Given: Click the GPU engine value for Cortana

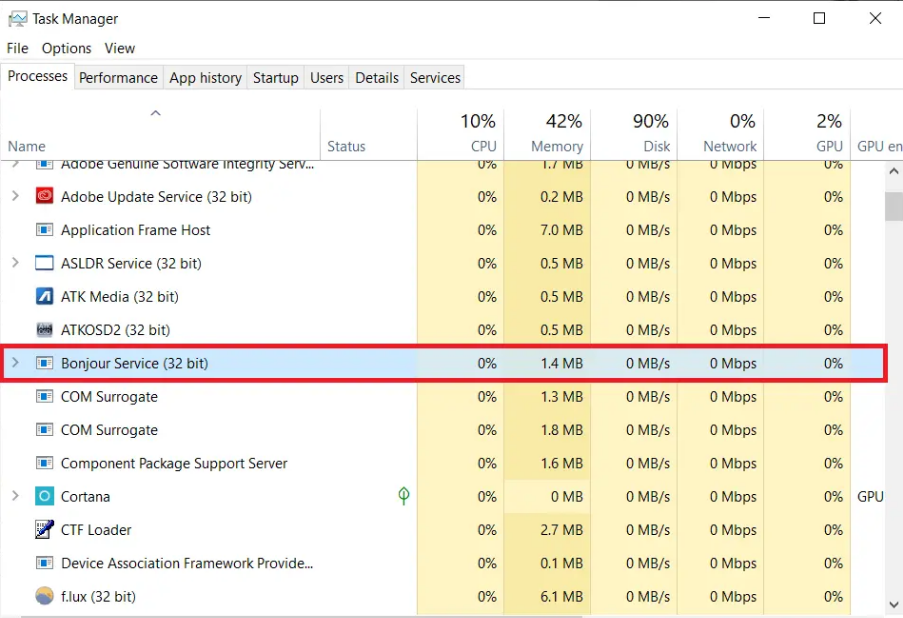Looking at the screenshot, I should [x=870, y=496].
